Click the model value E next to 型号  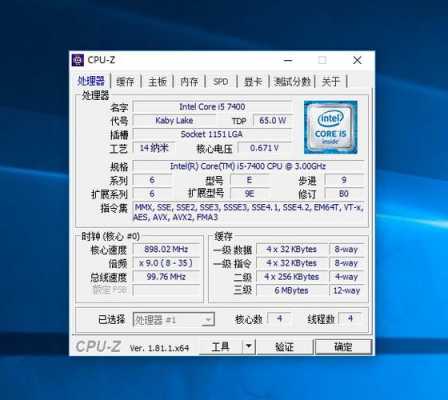coord(249,180)
